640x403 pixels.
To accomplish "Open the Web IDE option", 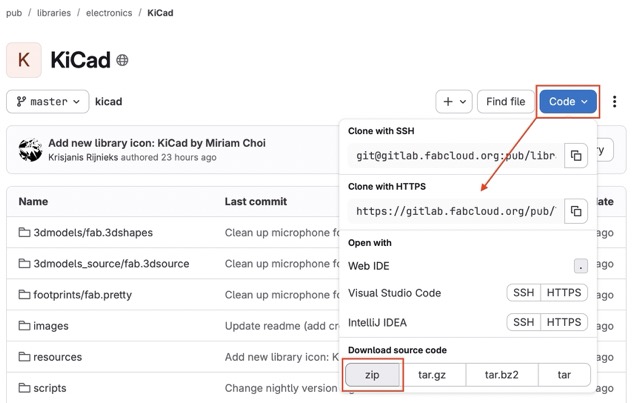I will (370, 265).
